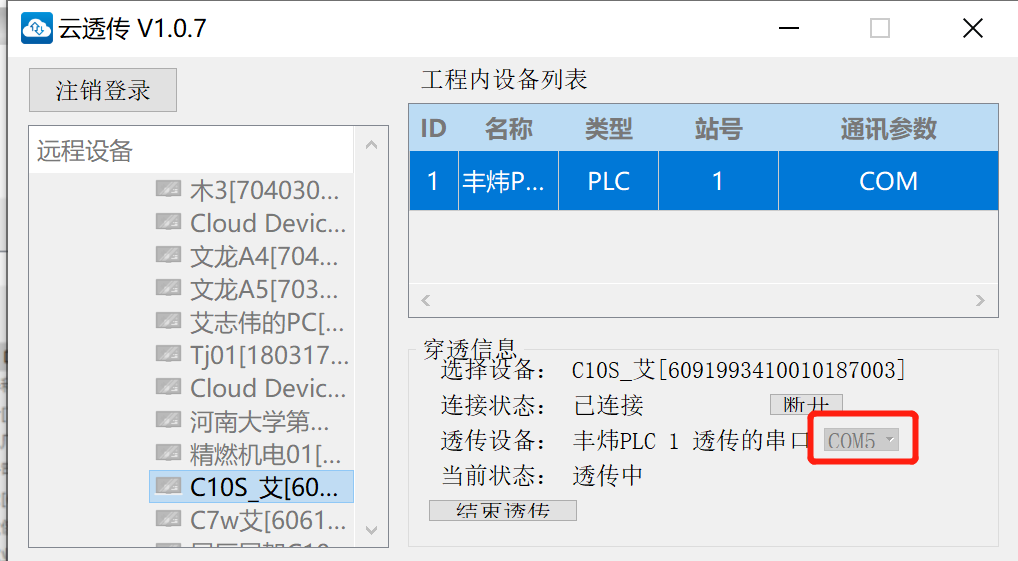
Task: Select 文龙A4[704... remote device
Action: point(264,256)
